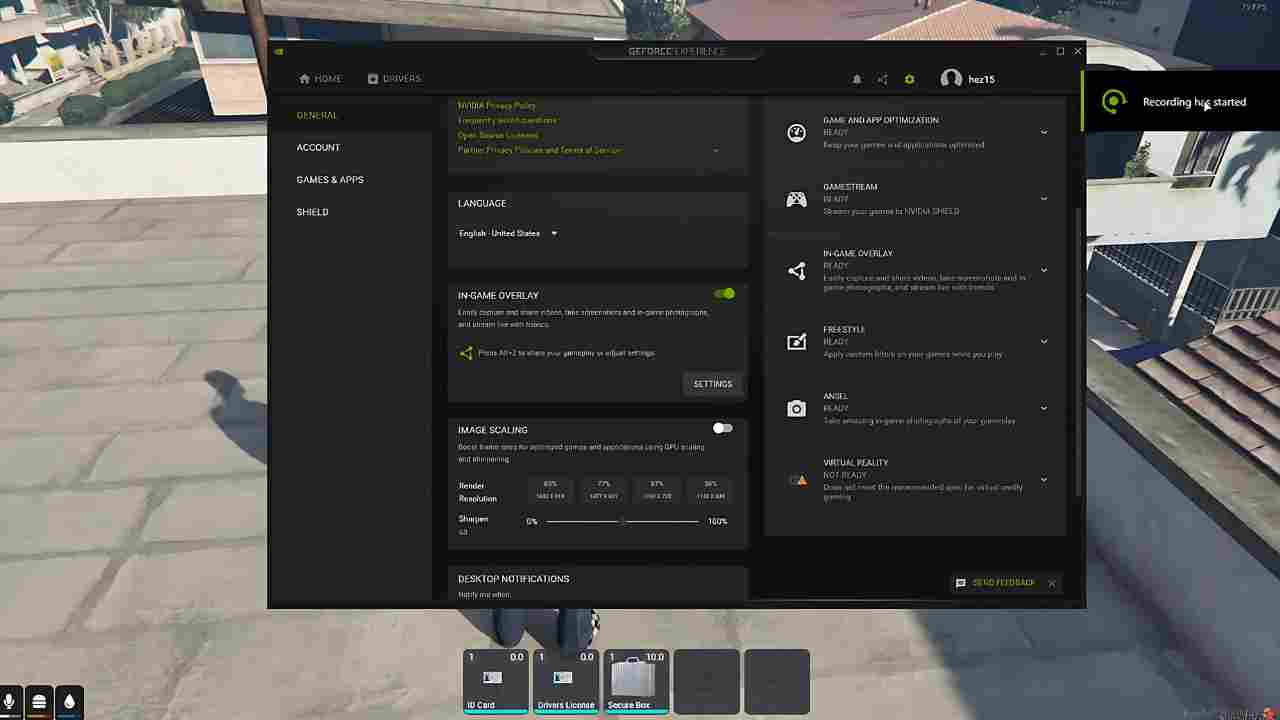Image resolution: width=1280 pixels, height=720 pixels.
Task: Click the Ansel camera icon
Action: [796, 408]
